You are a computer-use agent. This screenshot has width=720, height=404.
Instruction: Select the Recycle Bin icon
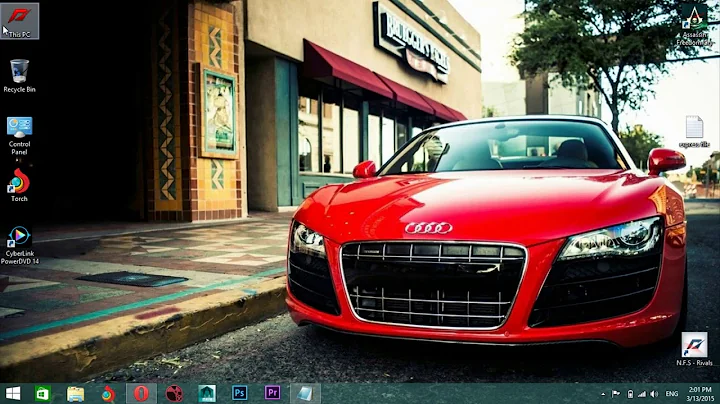tap(19, 76)
